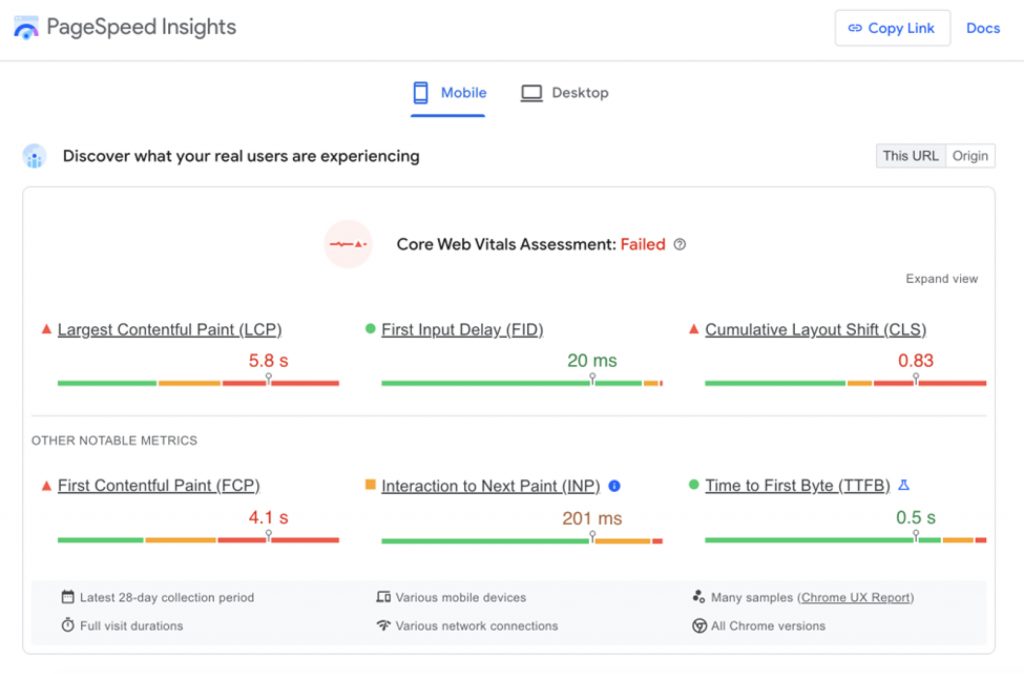Image resolution: width=1024 pixels, height=674 pixels.
Task: Click 'Various mobile devices' text
Action: (x=461, y=598)
